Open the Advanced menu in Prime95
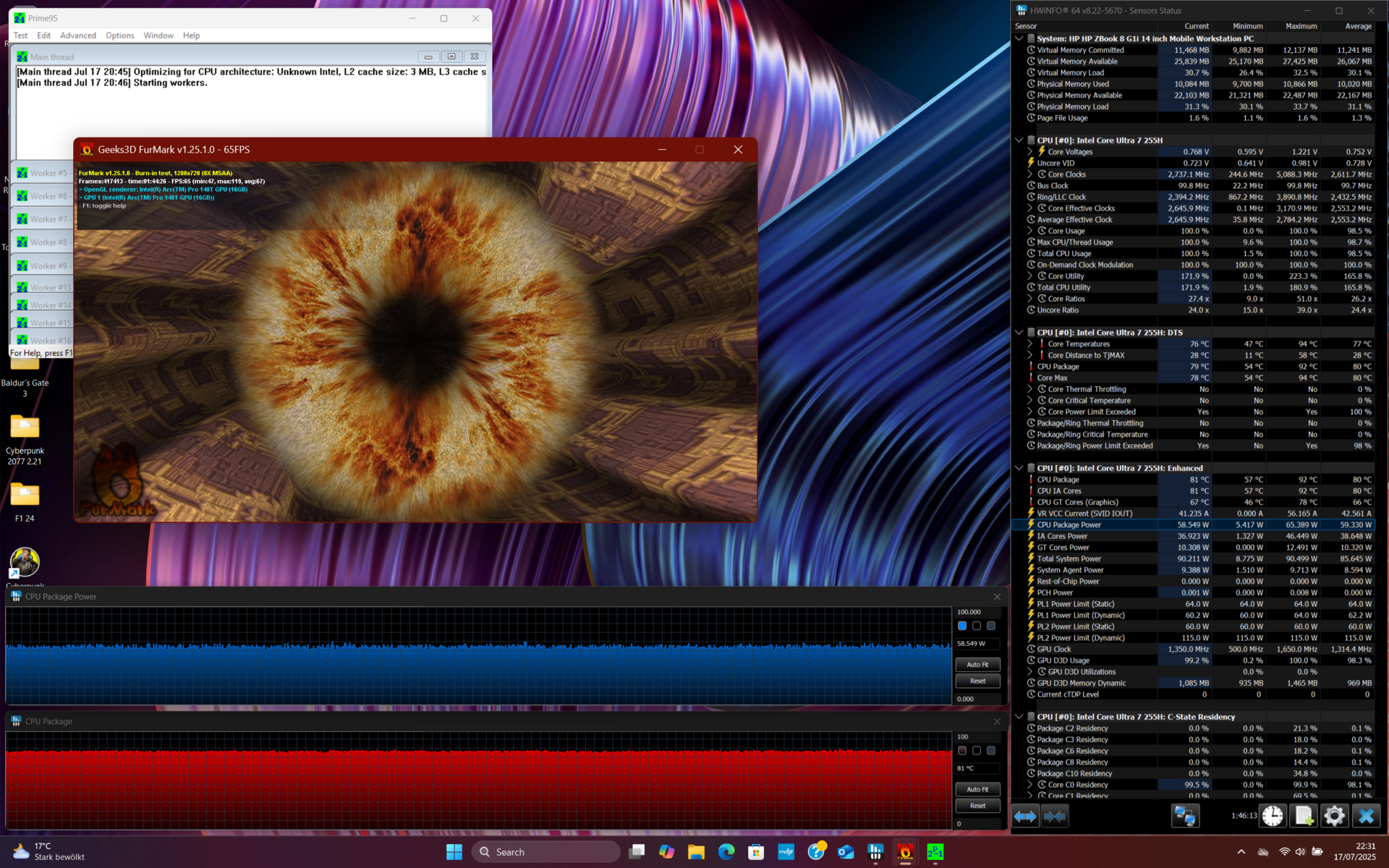Viewport: 1389px width, 868px height. coord(78,35)
